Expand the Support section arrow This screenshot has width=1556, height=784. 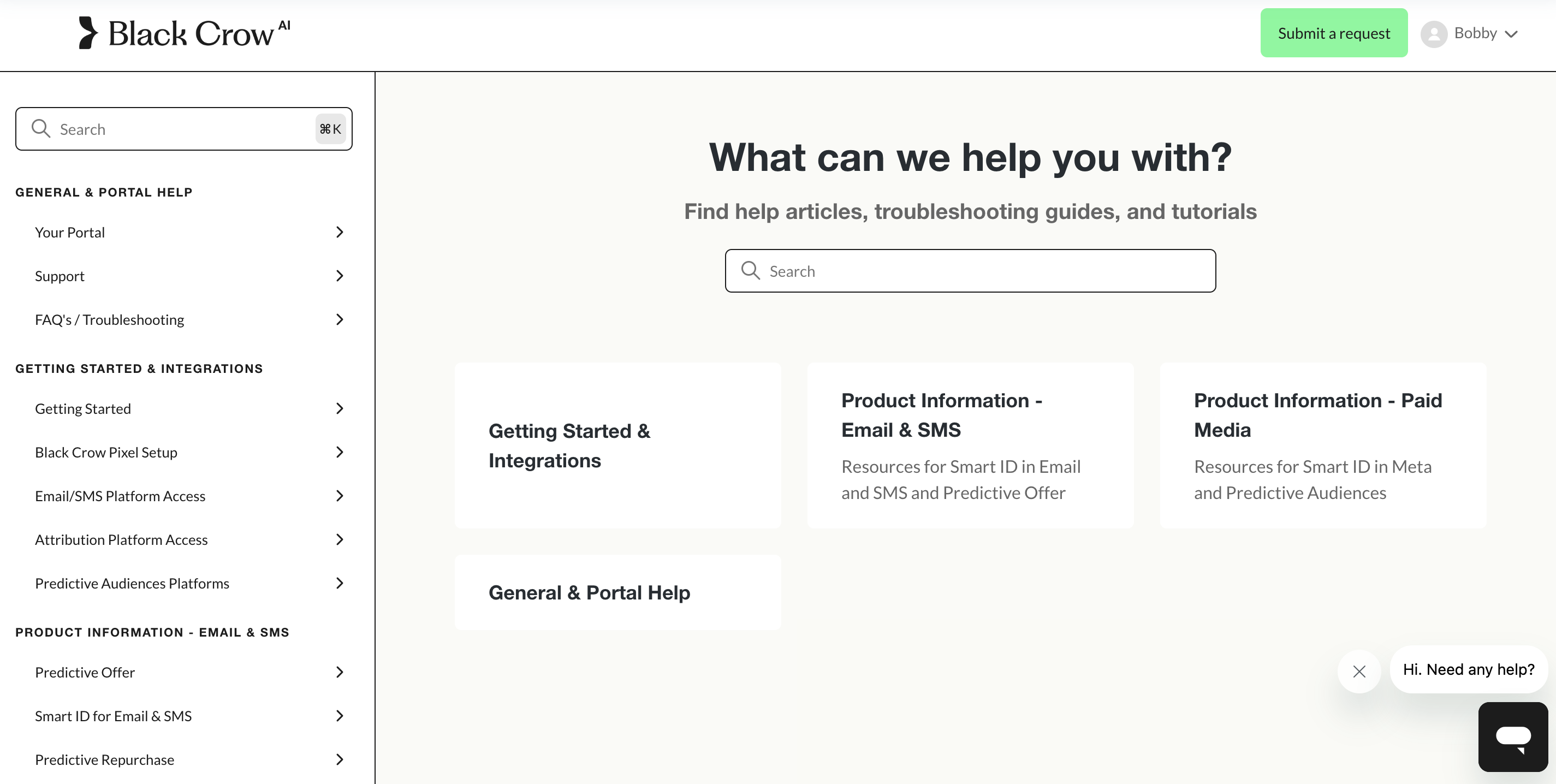[x=340, y=276]
